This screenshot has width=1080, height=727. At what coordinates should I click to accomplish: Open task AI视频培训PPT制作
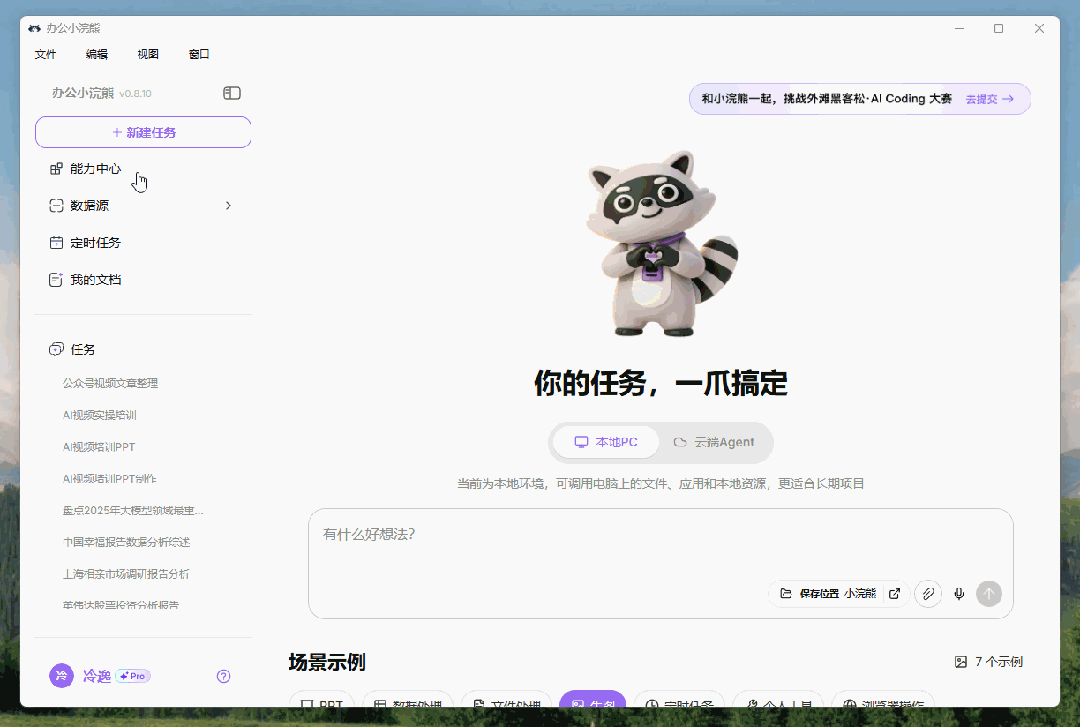click(x=110, y=478)
